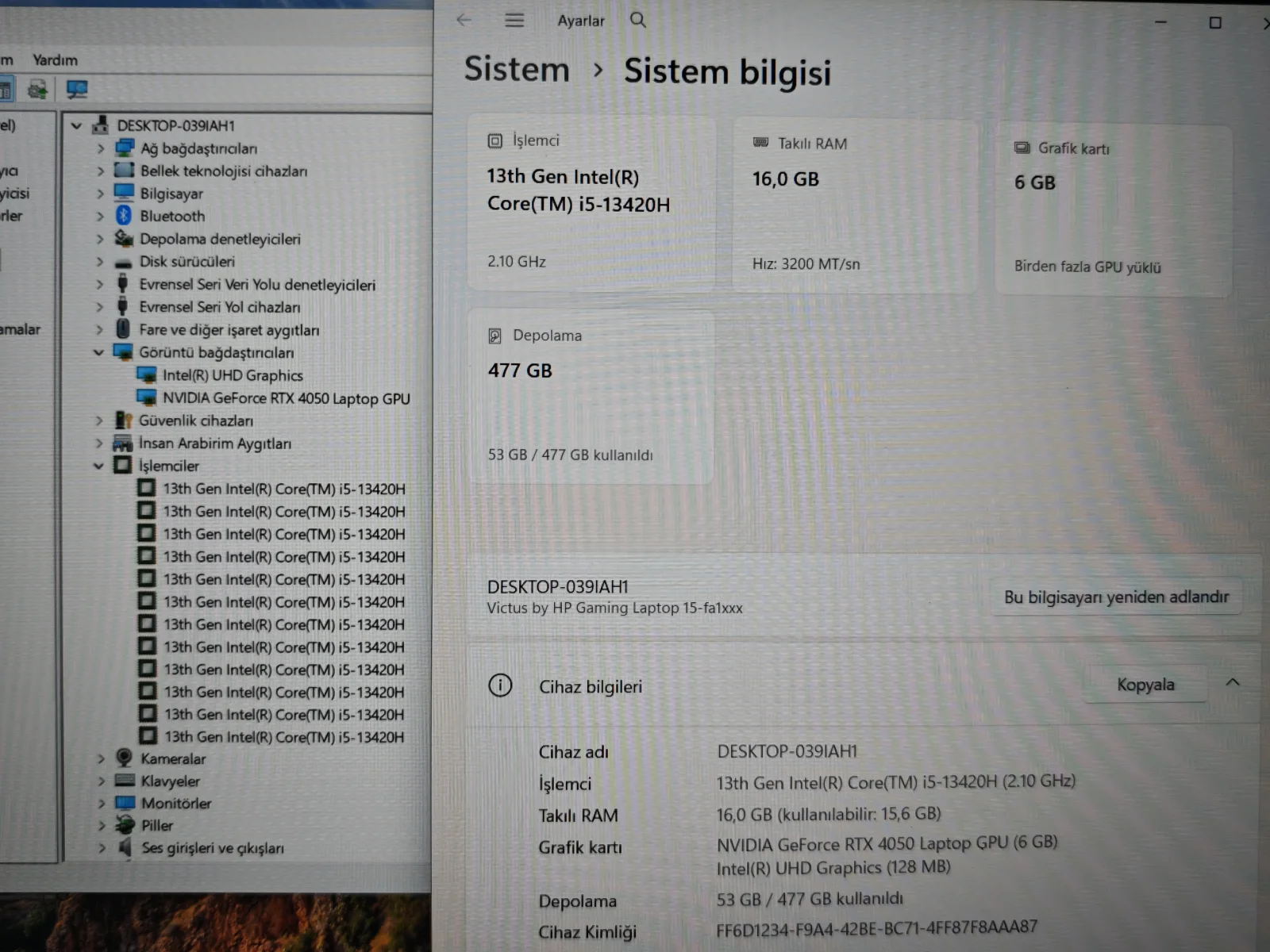Select Intel(R) UHD Graphics adapter

[233, 375]
